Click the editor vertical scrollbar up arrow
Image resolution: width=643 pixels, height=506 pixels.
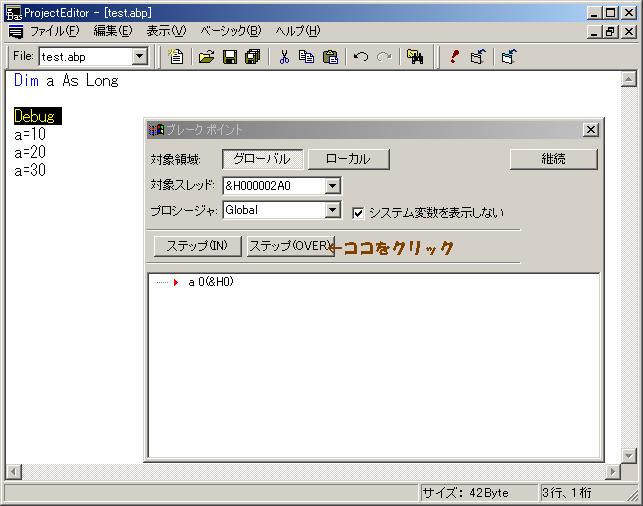click(628, 80)
